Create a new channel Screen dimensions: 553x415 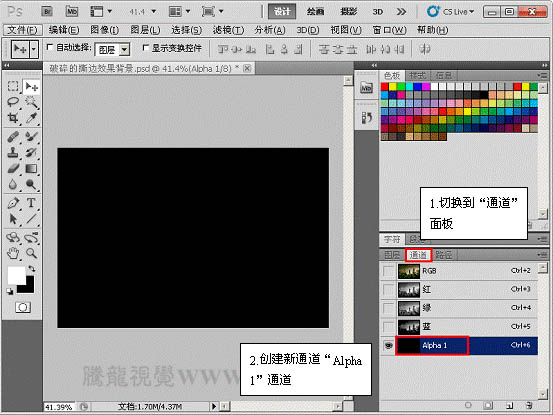click(509, 405)
